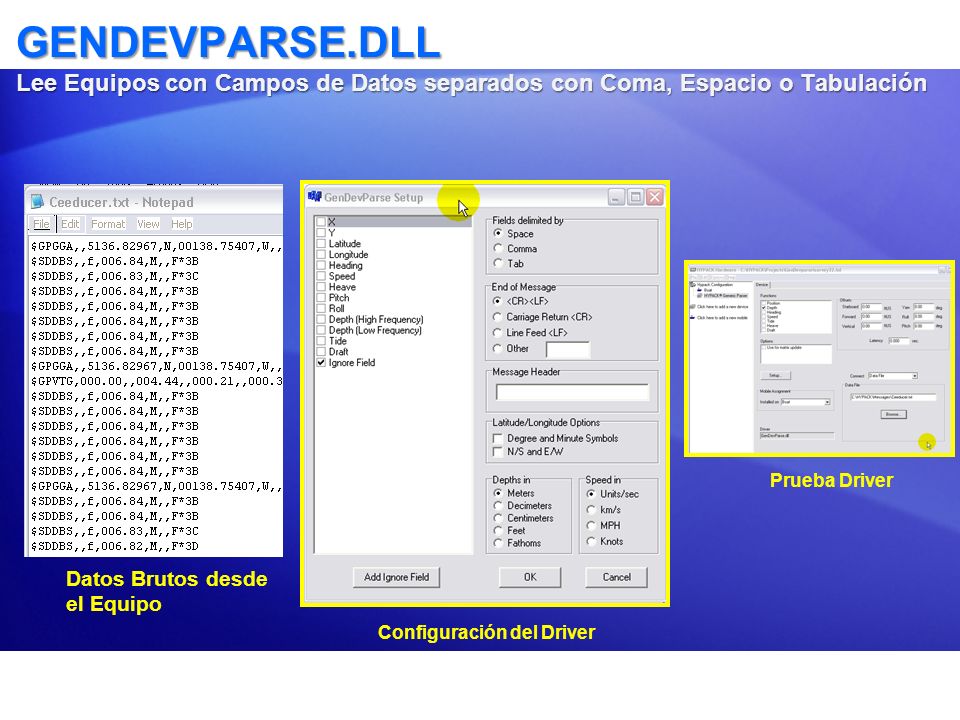The height and width of the screenshot is (720, 960).
Task: Tick the Heading checkbox
Action: point(321,265)
